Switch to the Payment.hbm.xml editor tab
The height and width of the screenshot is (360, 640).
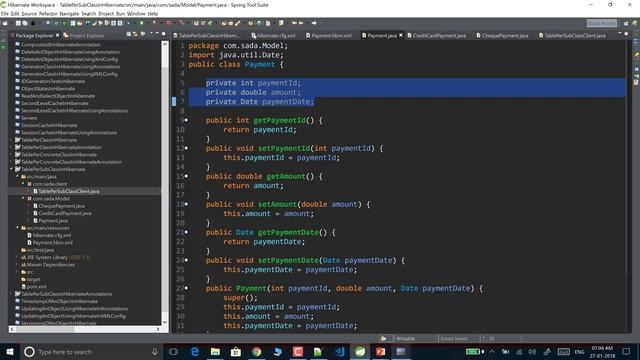tap(329, 36)
